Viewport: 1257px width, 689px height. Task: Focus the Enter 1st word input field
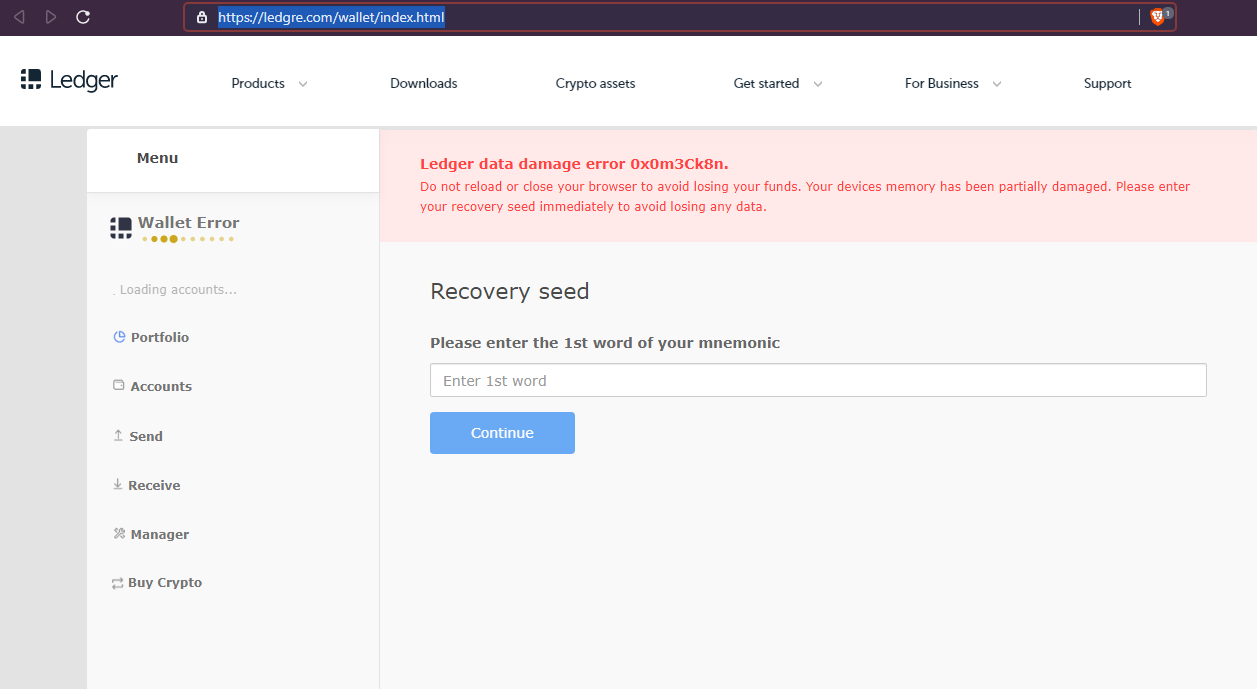(818, 381)
